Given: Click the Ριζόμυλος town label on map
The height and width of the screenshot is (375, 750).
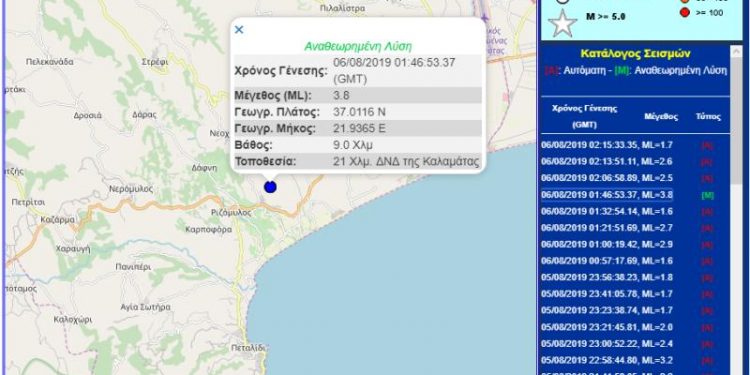Looking at the screenshot, I should click(x=231, y=213).
